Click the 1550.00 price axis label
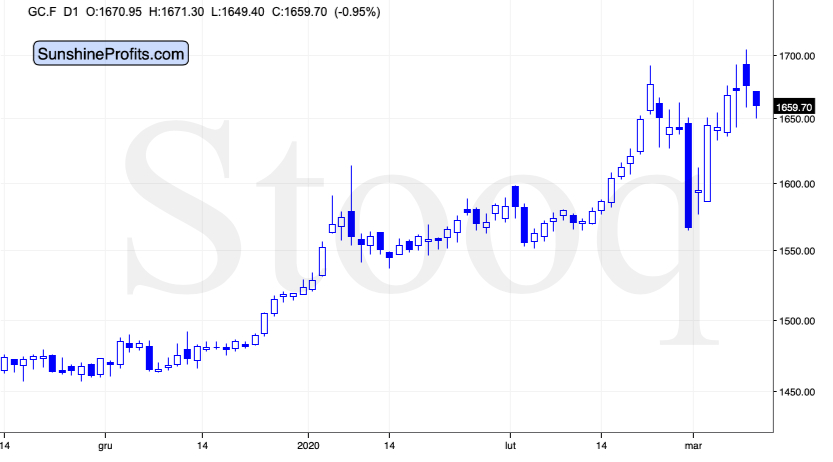The height and width of the screenshot is (462, 833). point(797,251)
